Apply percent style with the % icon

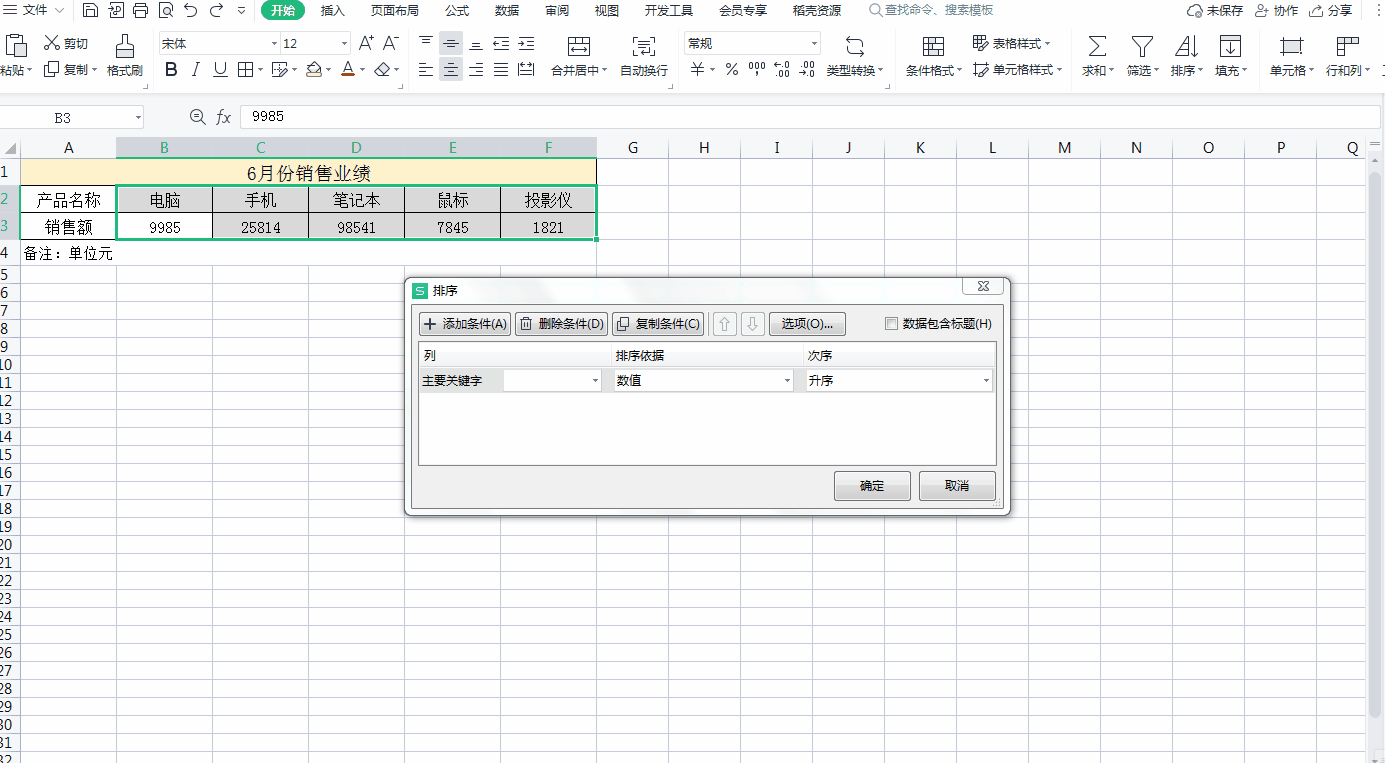click(732, 70)
